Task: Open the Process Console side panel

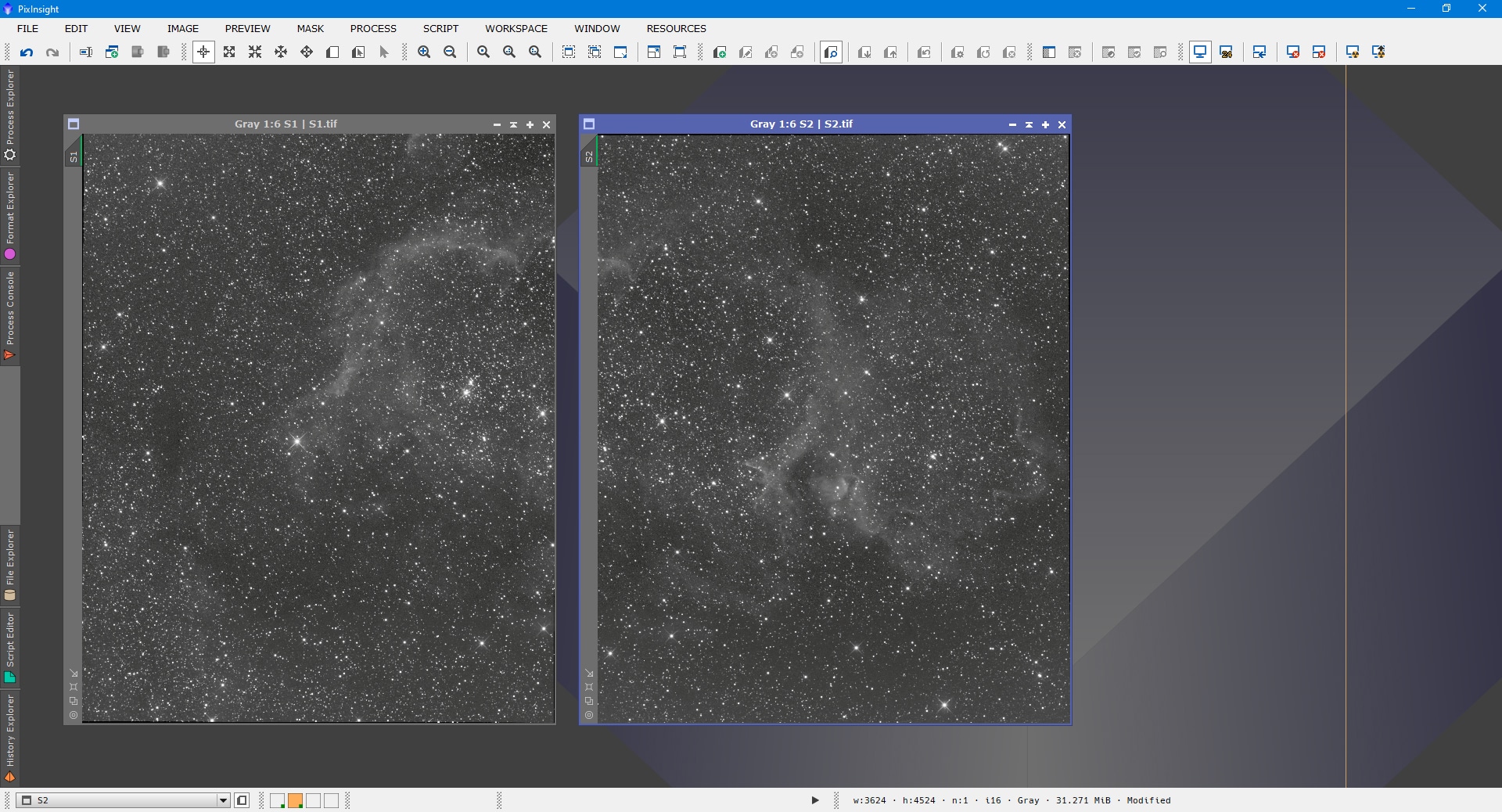Action: [x=9, y=315]
